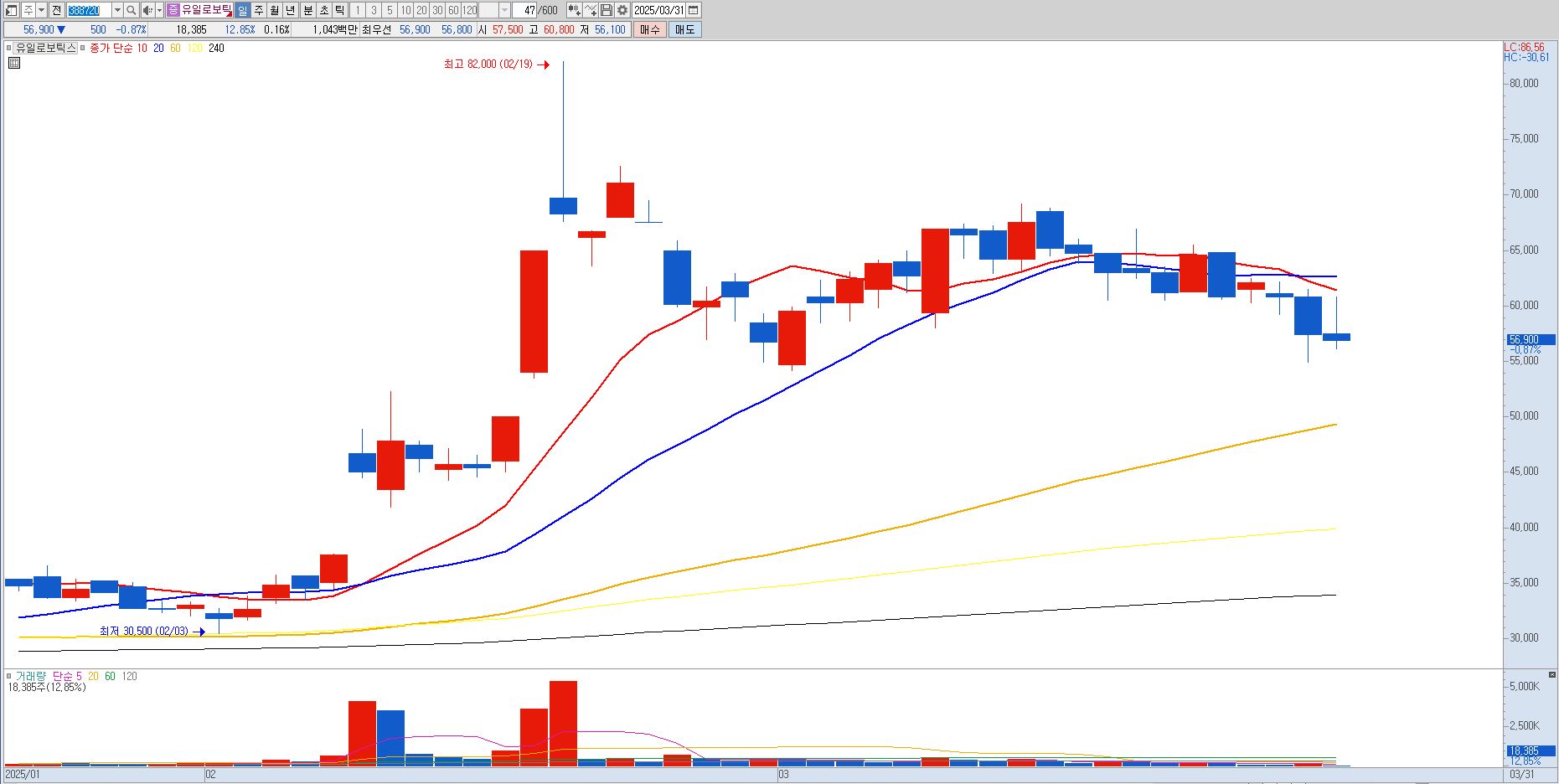Open the stock code search magnifier
This screenshot has width=1559, height=784.
[132, 10]
